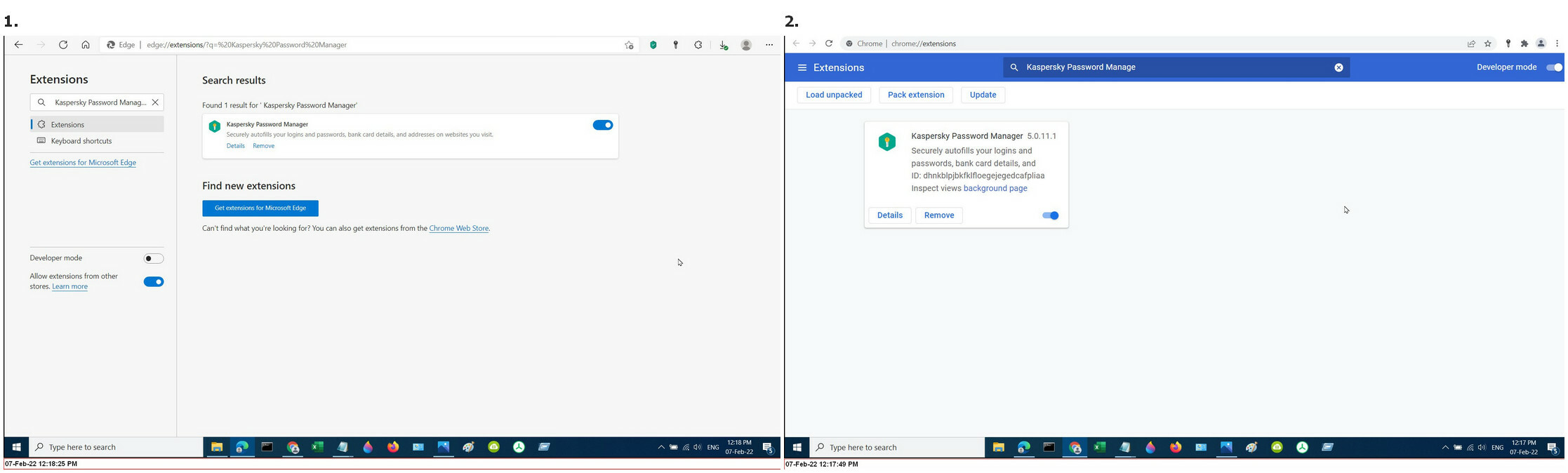The height and width of the screenshot is (473, 1568).
Task: Add this Edge page to favorites
Action: point(629,45)
